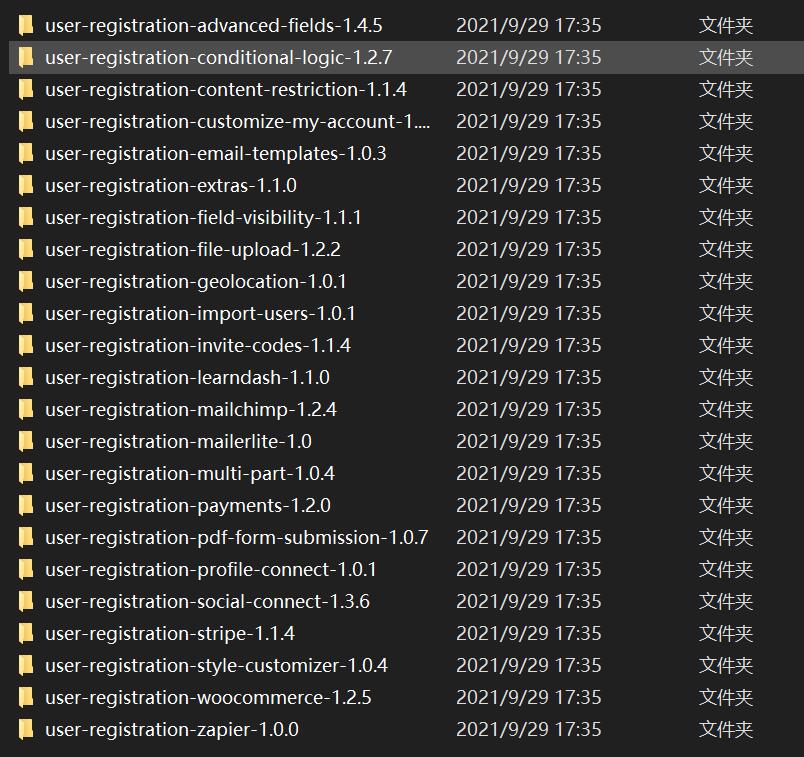This screenshot has height=757, width=804.
Task: Click 文件夹 type of user-registration-learndash row
Action: pyautogui.click(x=726, y=377)
